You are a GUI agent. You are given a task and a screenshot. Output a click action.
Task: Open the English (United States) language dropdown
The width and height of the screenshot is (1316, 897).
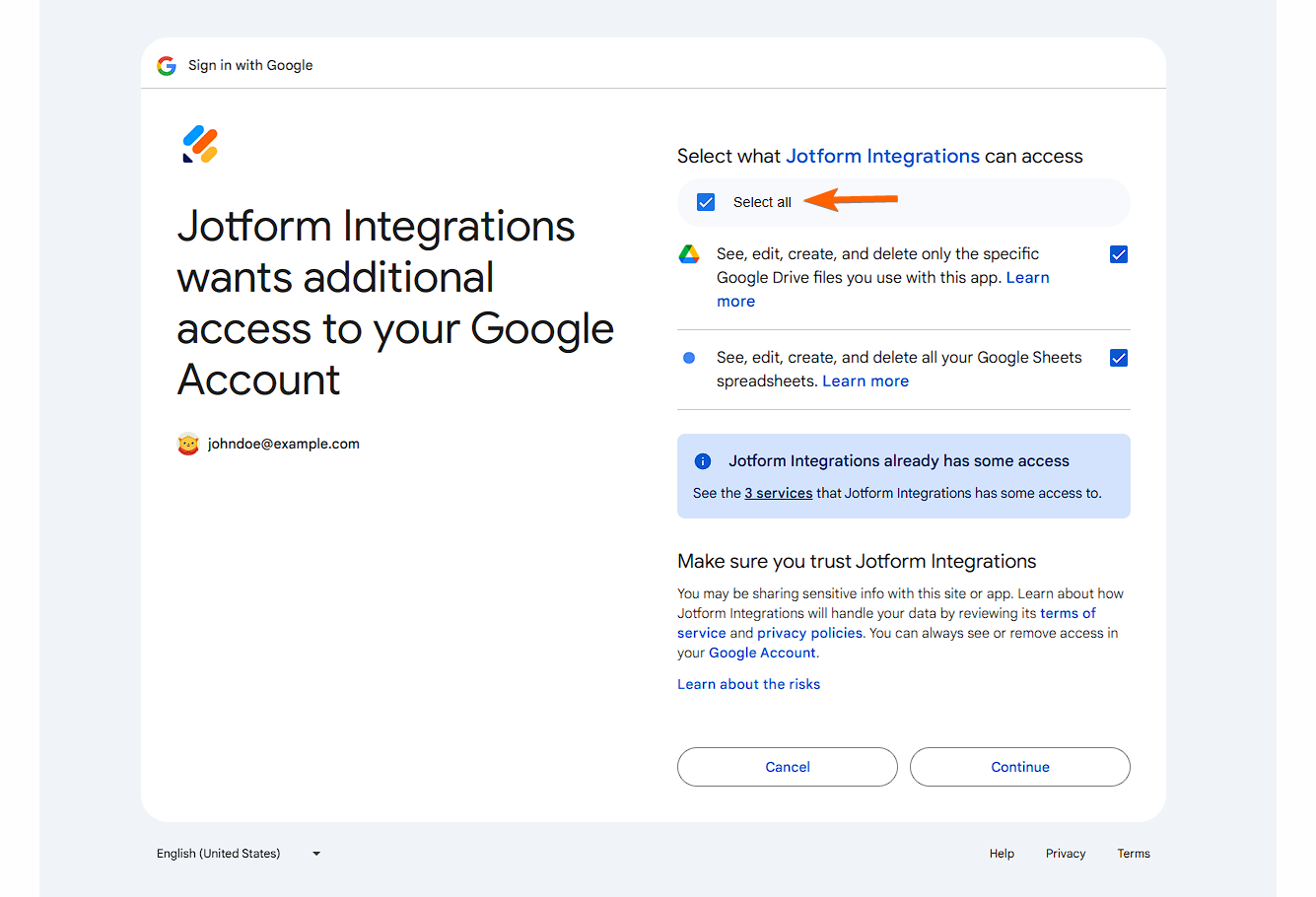pos(219,854)
